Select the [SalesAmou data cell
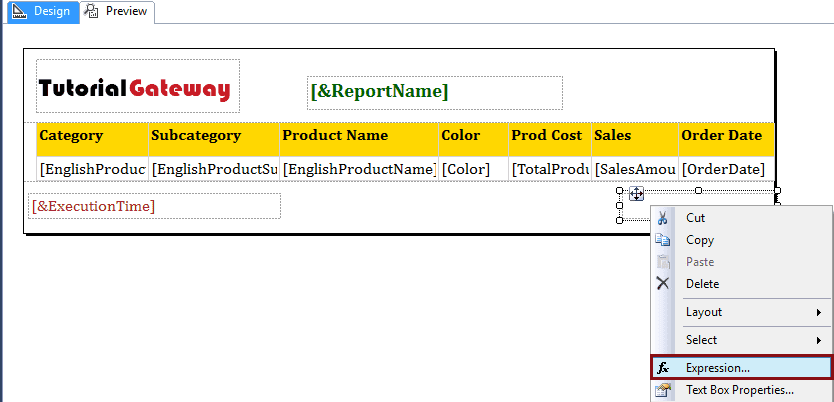This screenshot has height=402, width=834. pyautogui.click(x=635, y=169)
